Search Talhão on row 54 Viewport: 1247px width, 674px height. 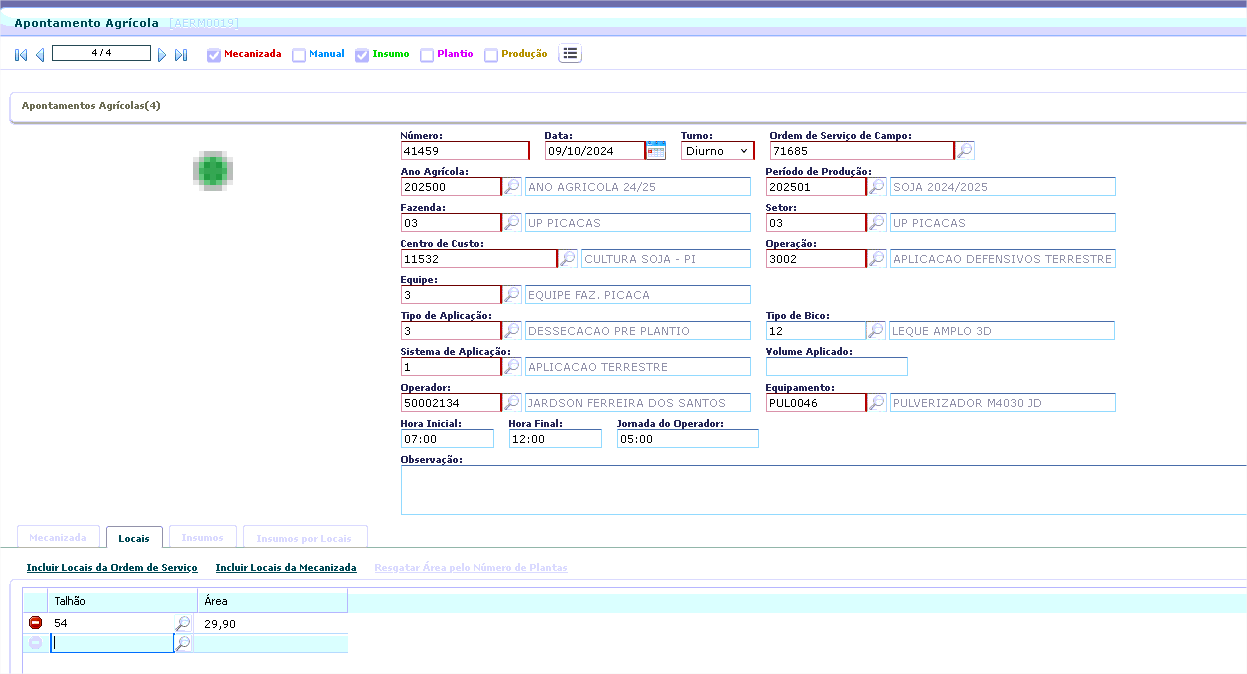(182, 623)
